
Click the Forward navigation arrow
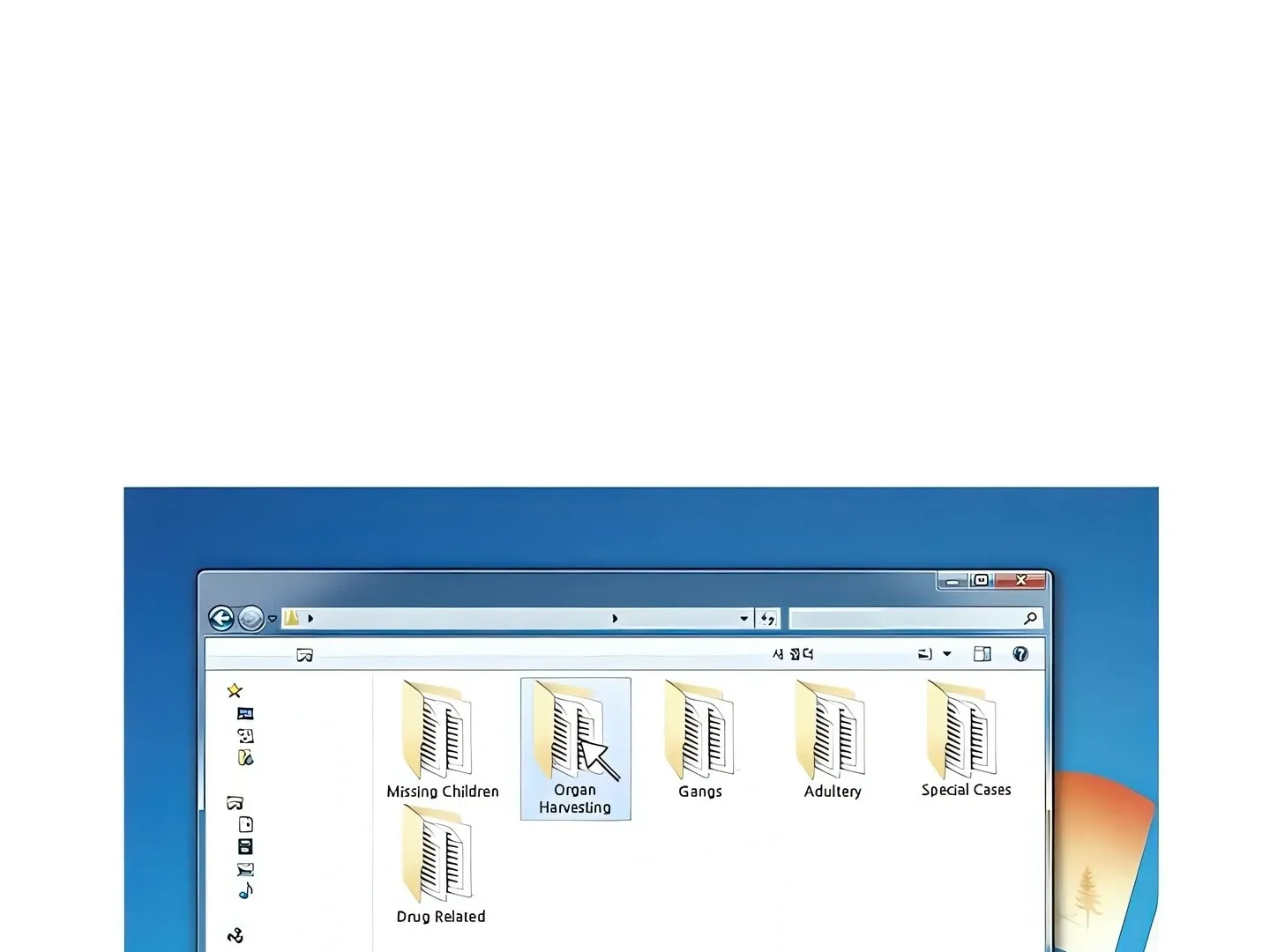(x=251, y=619)
